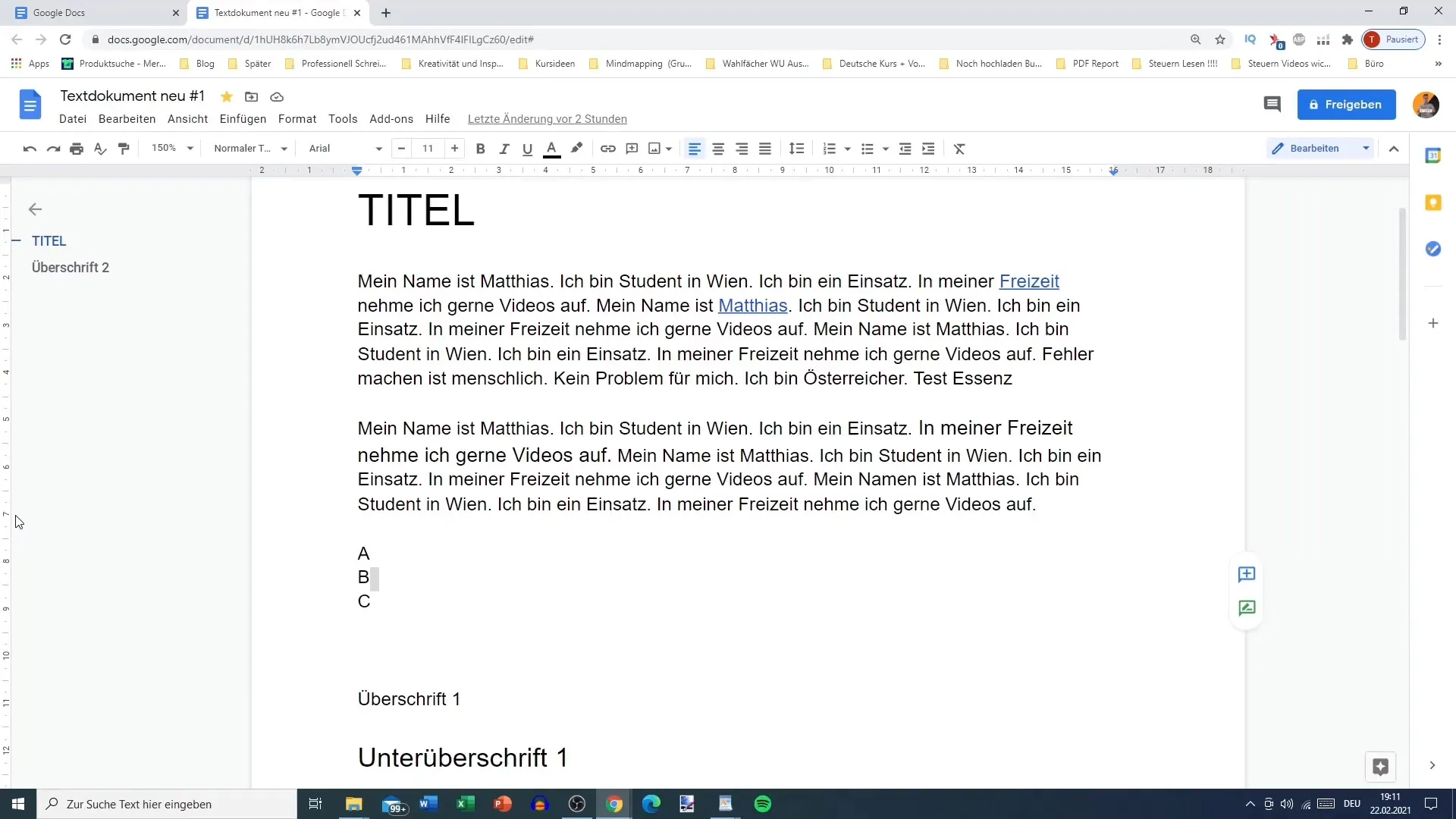Viewport: 1456px width, 819px height.
Task: Click the Italic formatting icon
Action: [504, 148]
